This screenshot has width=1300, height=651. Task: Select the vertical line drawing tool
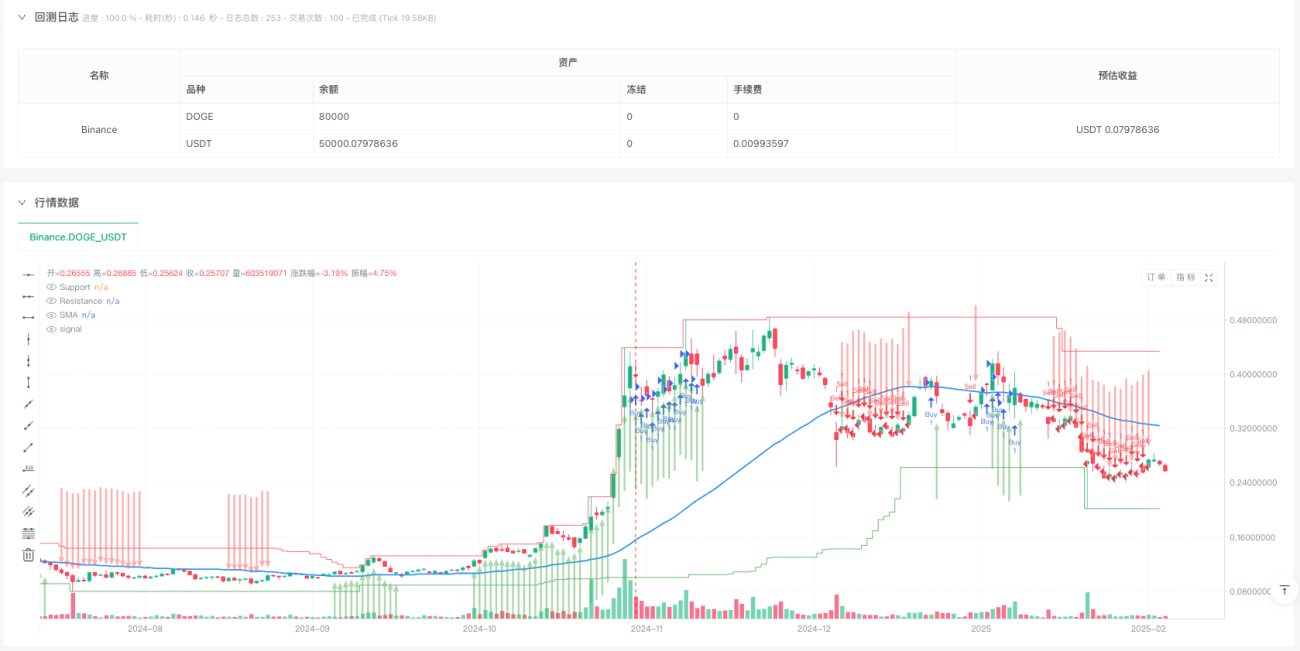[28, 339]
